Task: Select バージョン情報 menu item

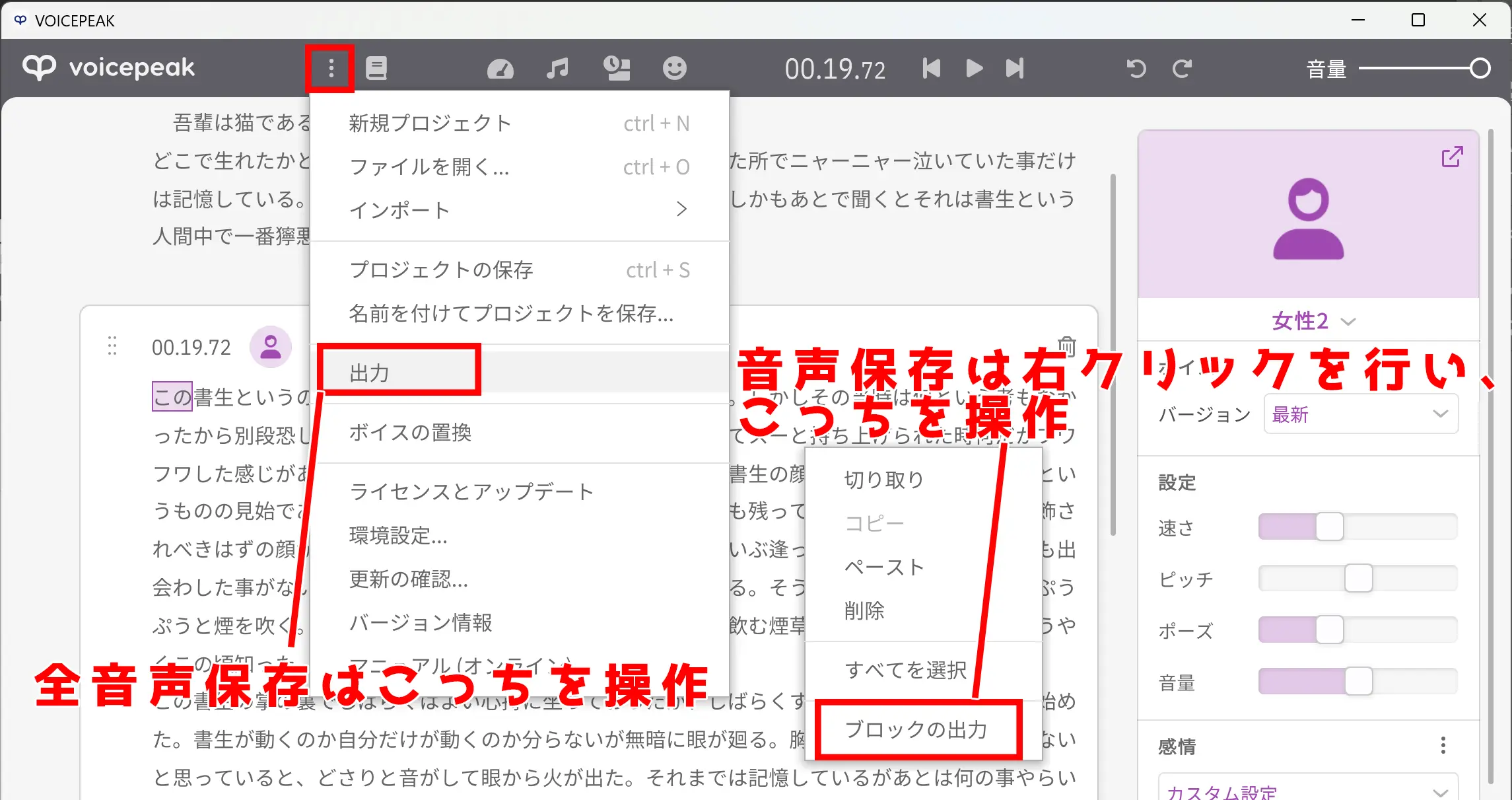Action: click(x=520, y=622)
